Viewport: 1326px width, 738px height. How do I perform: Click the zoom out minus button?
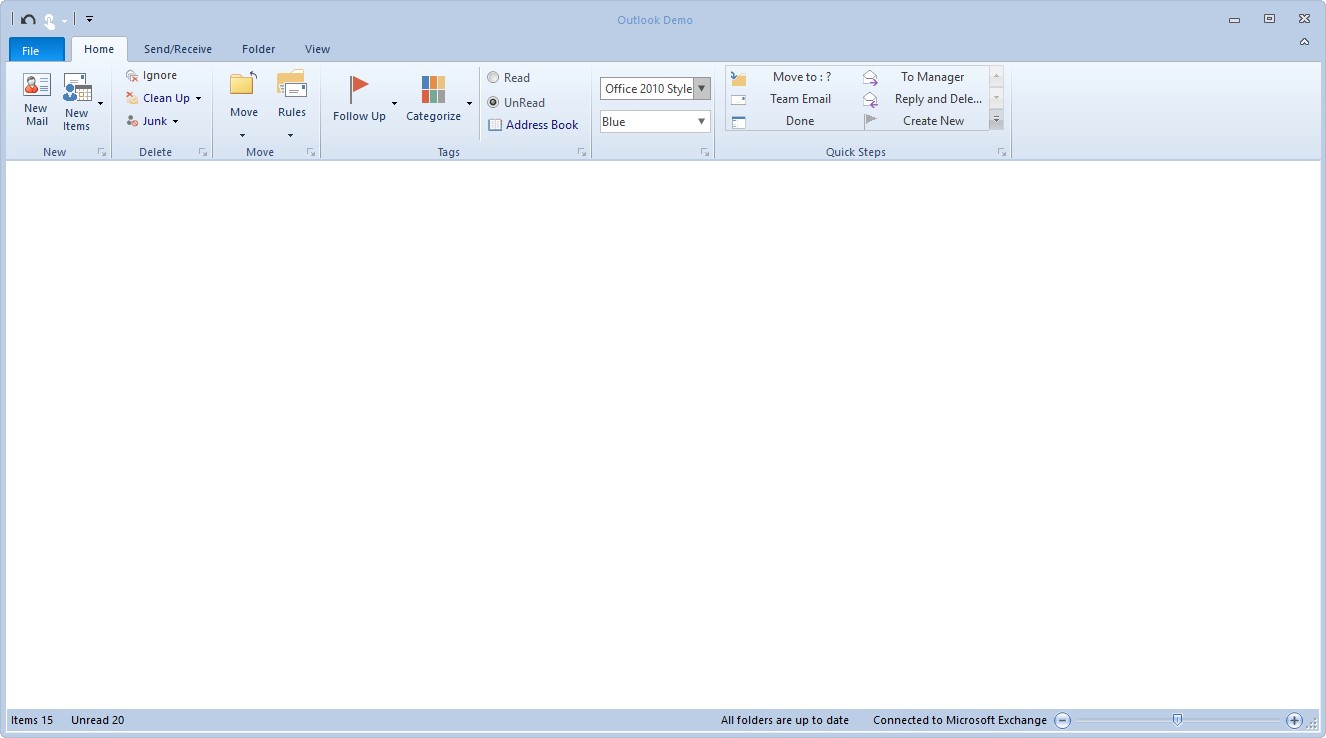[x=1063, y=720]
